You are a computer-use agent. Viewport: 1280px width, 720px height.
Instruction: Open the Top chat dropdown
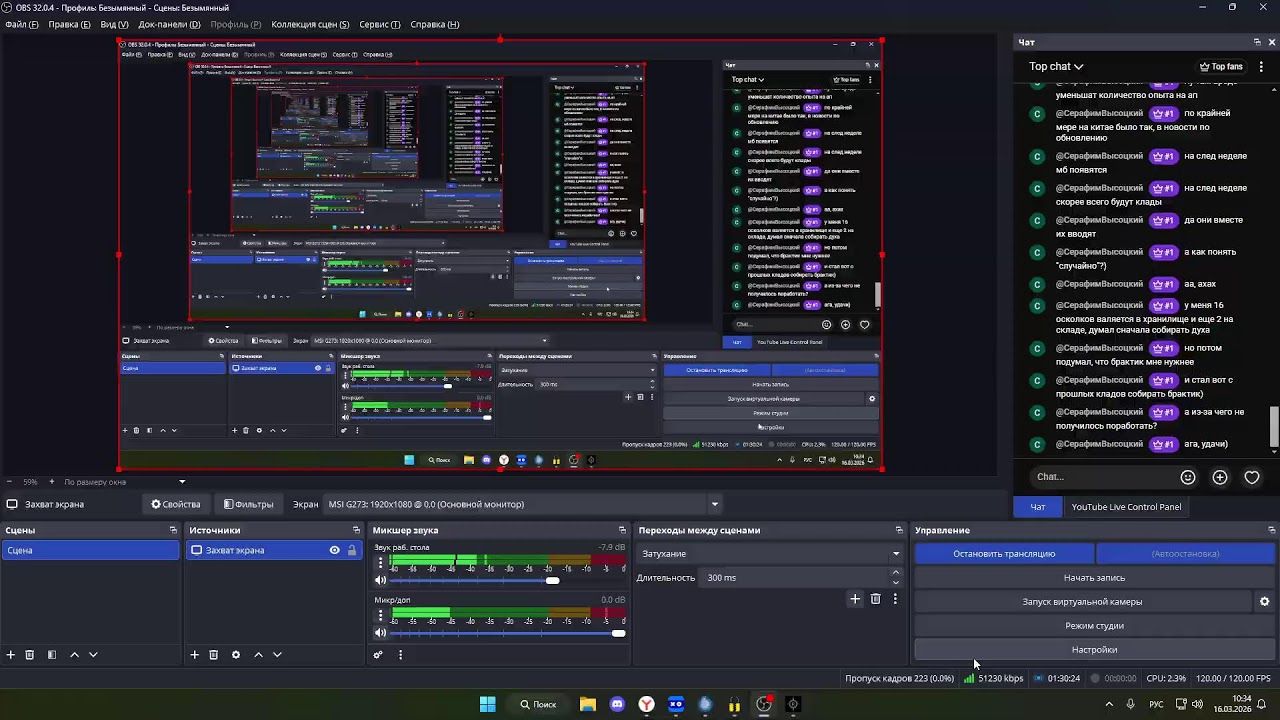[1056, 67]
